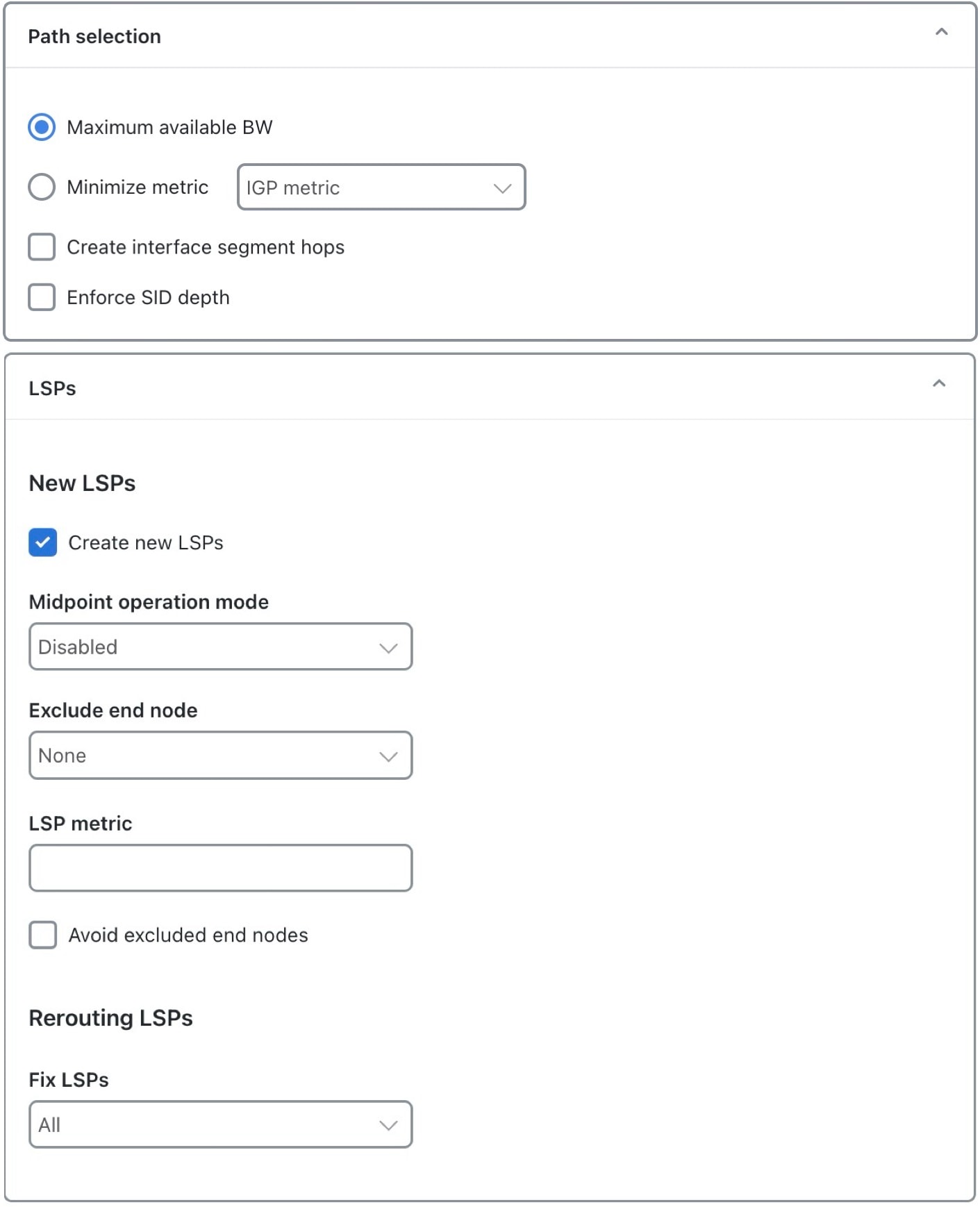Collapse the Path selection panel chevron
980x1207 pixels.
[941, 32]
